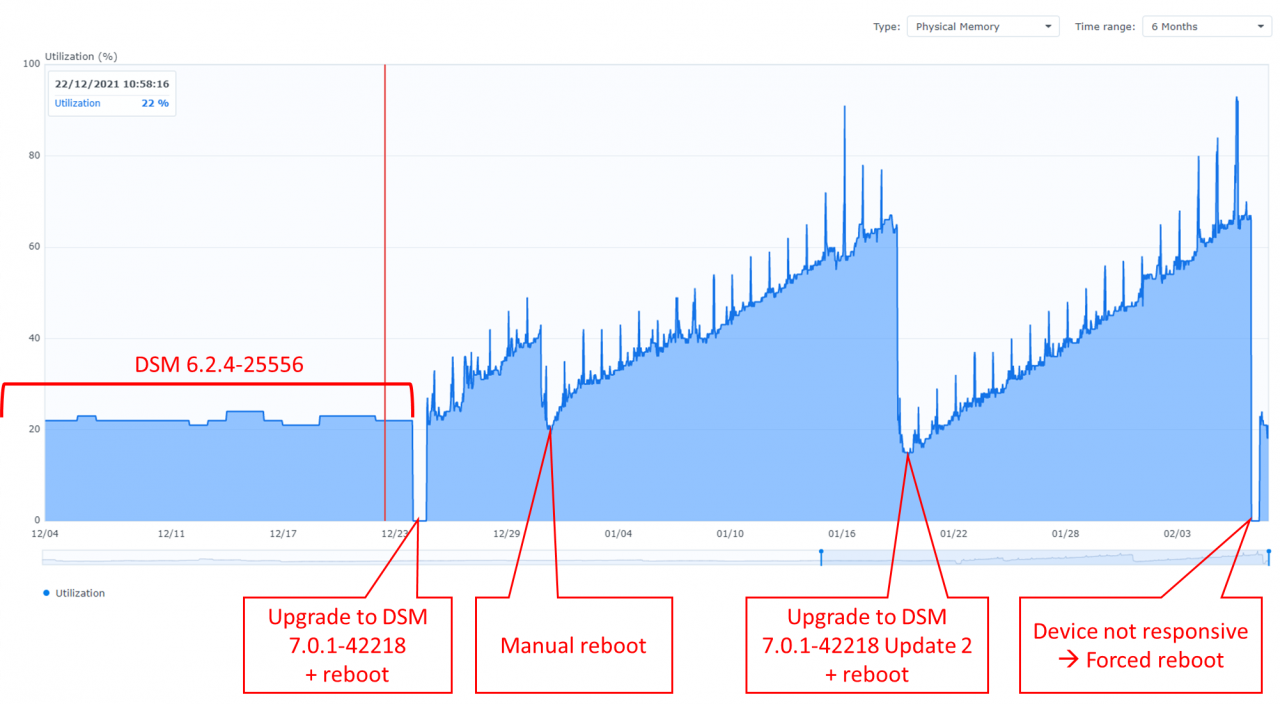Click the Type: label beside the dropdown
Image resolution: width=1280 pixels, height=704 pixels.
[886, 27]
